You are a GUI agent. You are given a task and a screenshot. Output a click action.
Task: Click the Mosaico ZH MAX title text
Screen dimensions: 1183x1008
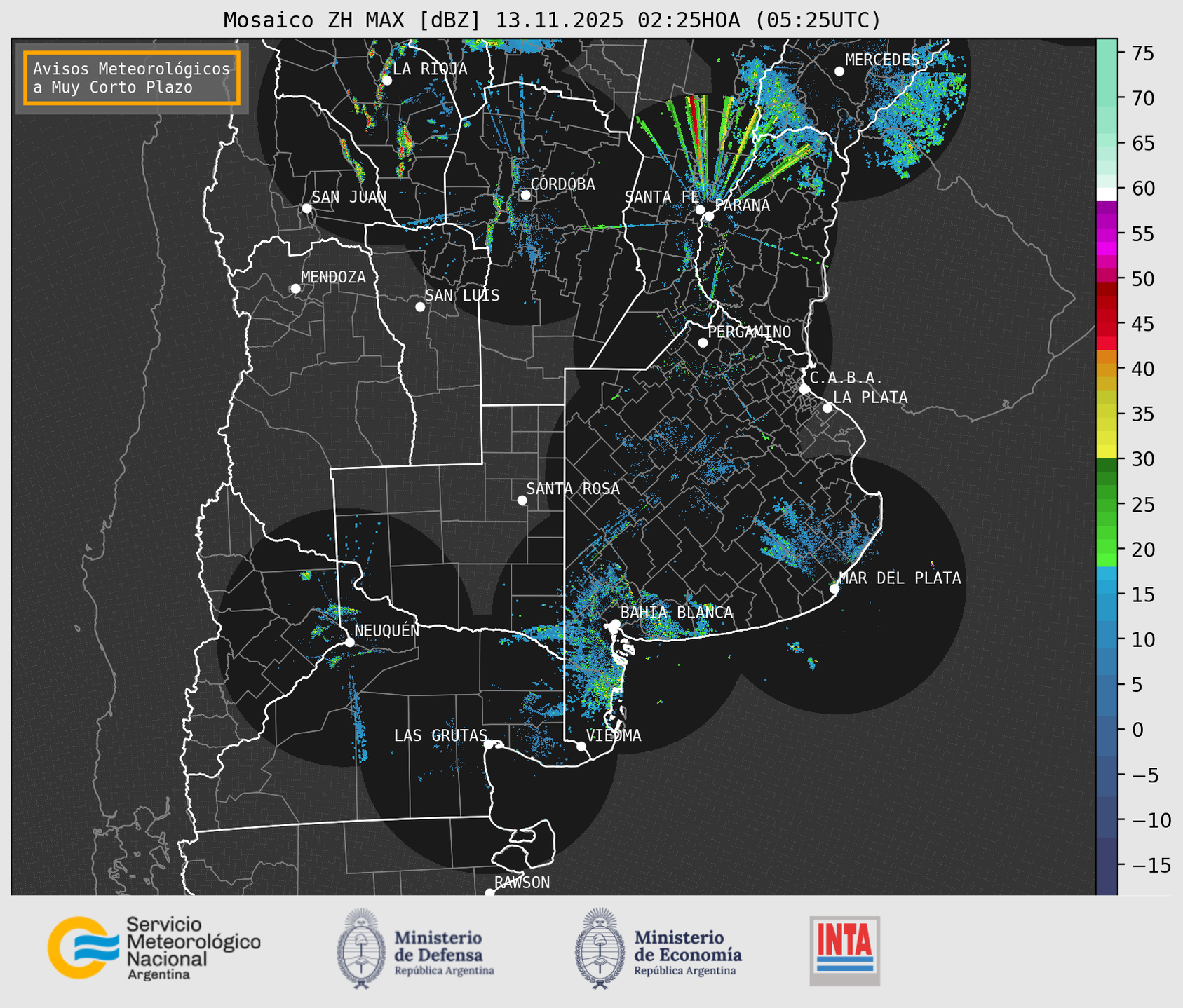[x=551, y=20]
